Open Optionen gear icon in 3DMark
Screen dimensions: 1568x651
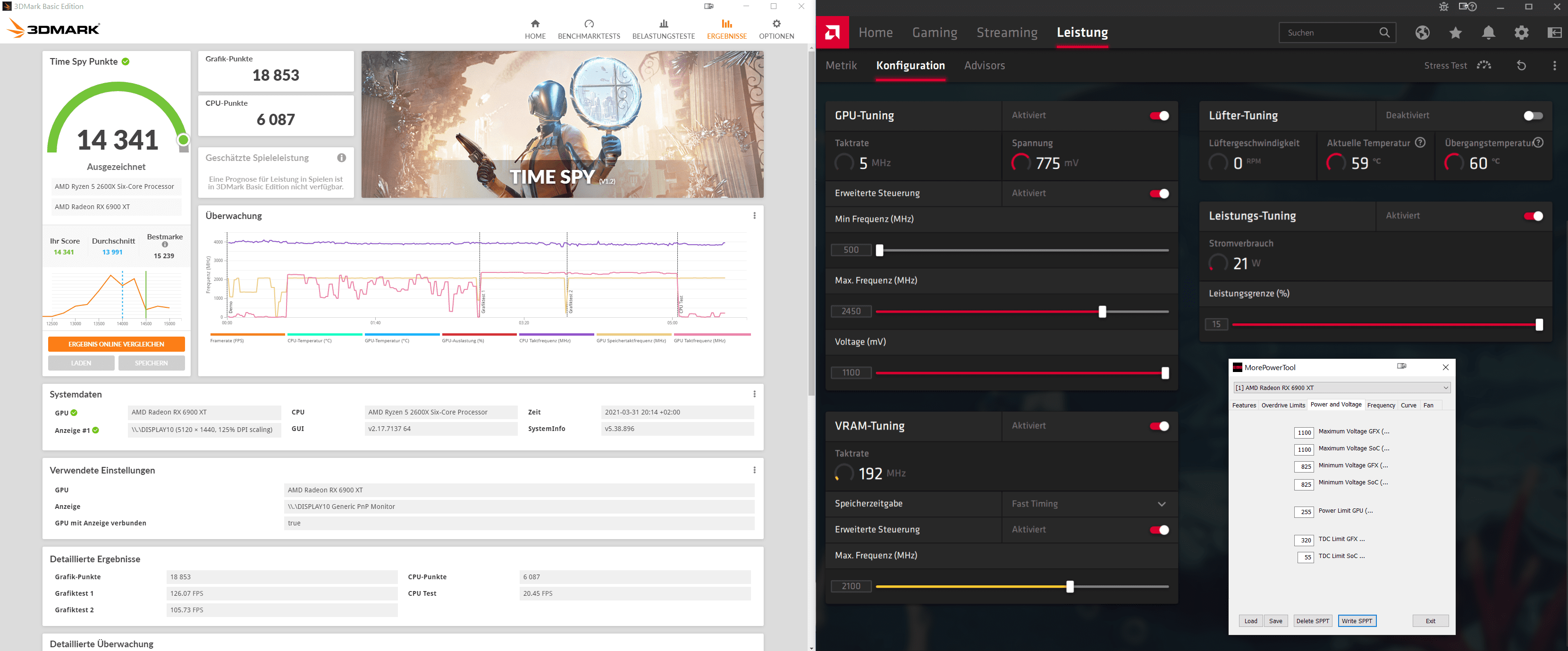[x=776, y=24]
